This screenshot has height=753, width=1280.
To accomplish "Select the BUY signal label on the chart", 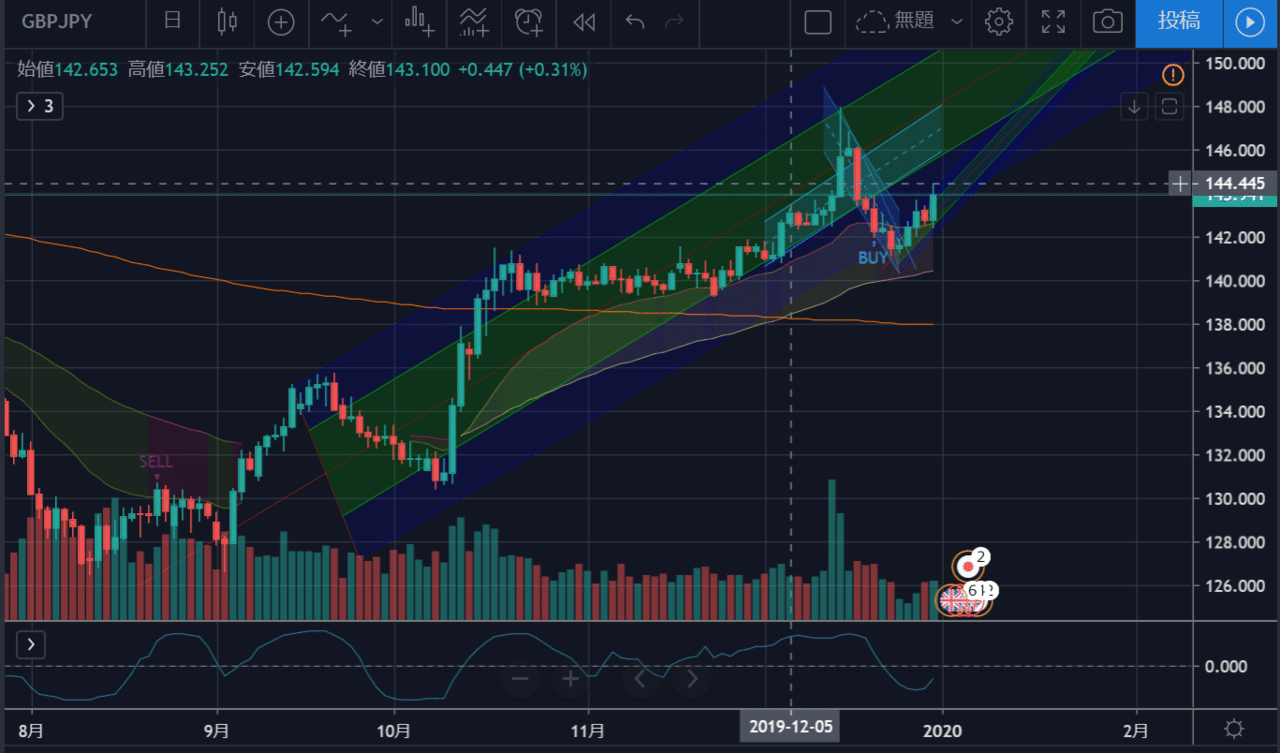I will click(x=872, y=258).
